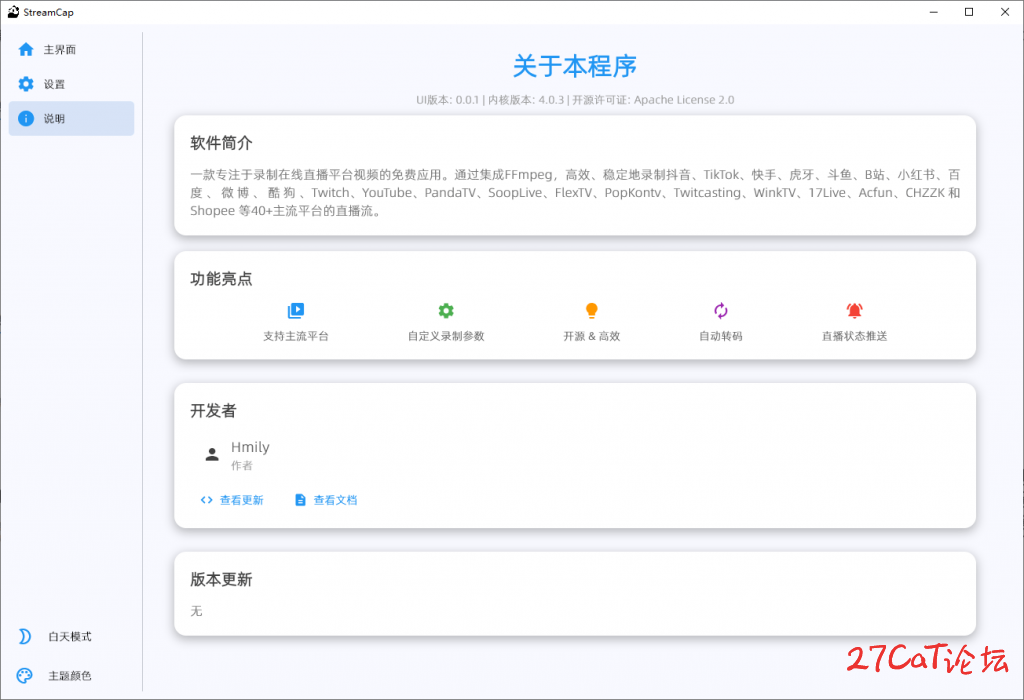Screen dimensions: 1024x700
Task: Open the 查看文档 link
Action: point(335,500)
